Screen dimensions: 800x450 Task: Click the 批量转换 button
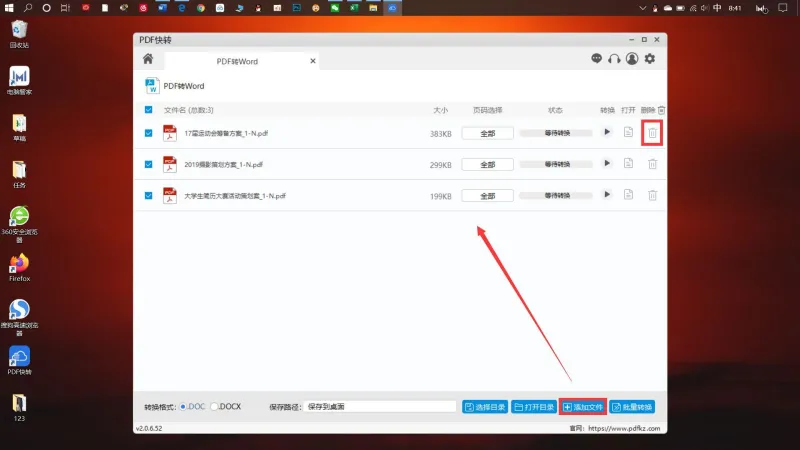tap(632, 407)
